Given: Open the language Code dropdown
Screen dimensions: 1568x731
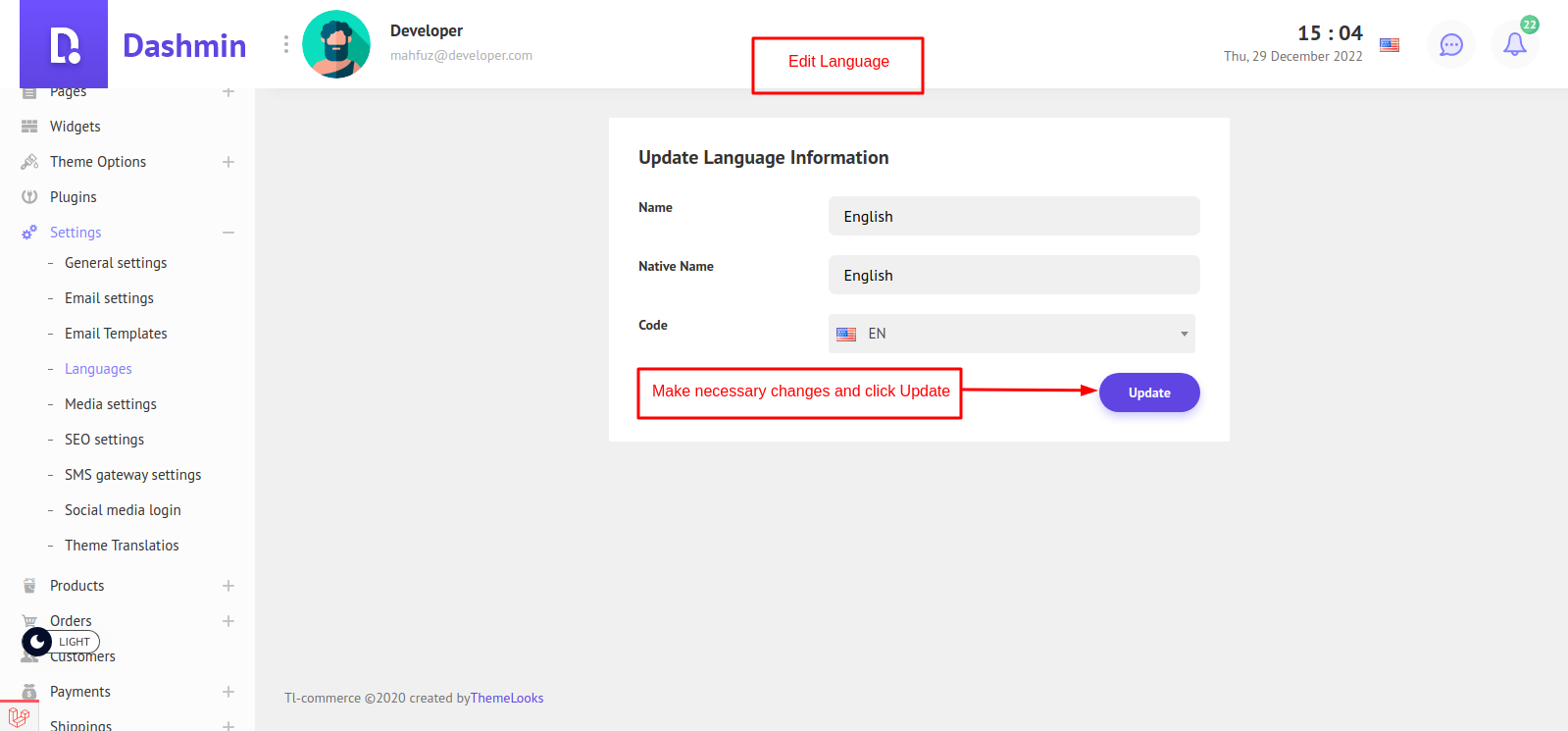Looking at the screenshot, I should click(x=1011, y=334).
